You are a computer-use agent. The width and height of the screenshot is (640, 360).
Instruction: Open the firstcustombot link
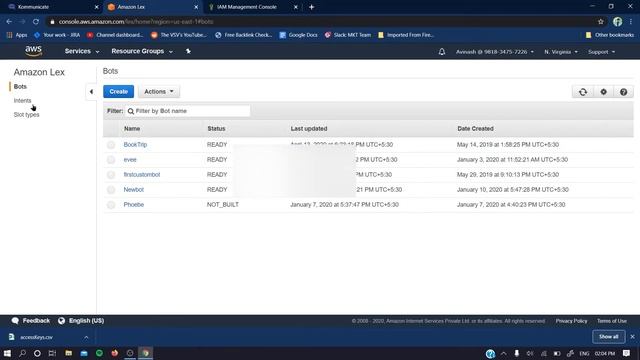coord(142,174)
